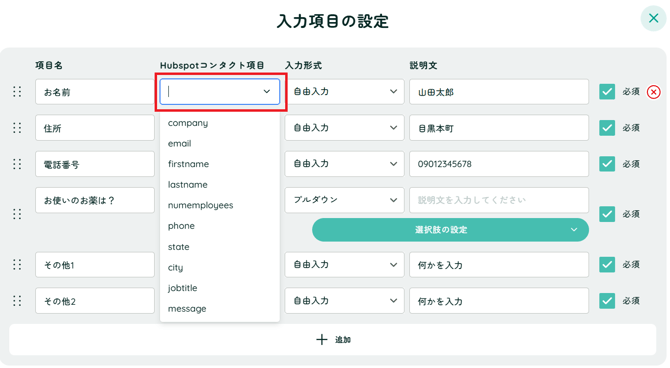Toggle 必須 checkbox for その他2 row

pyautogui.click(x=607, y=300)
